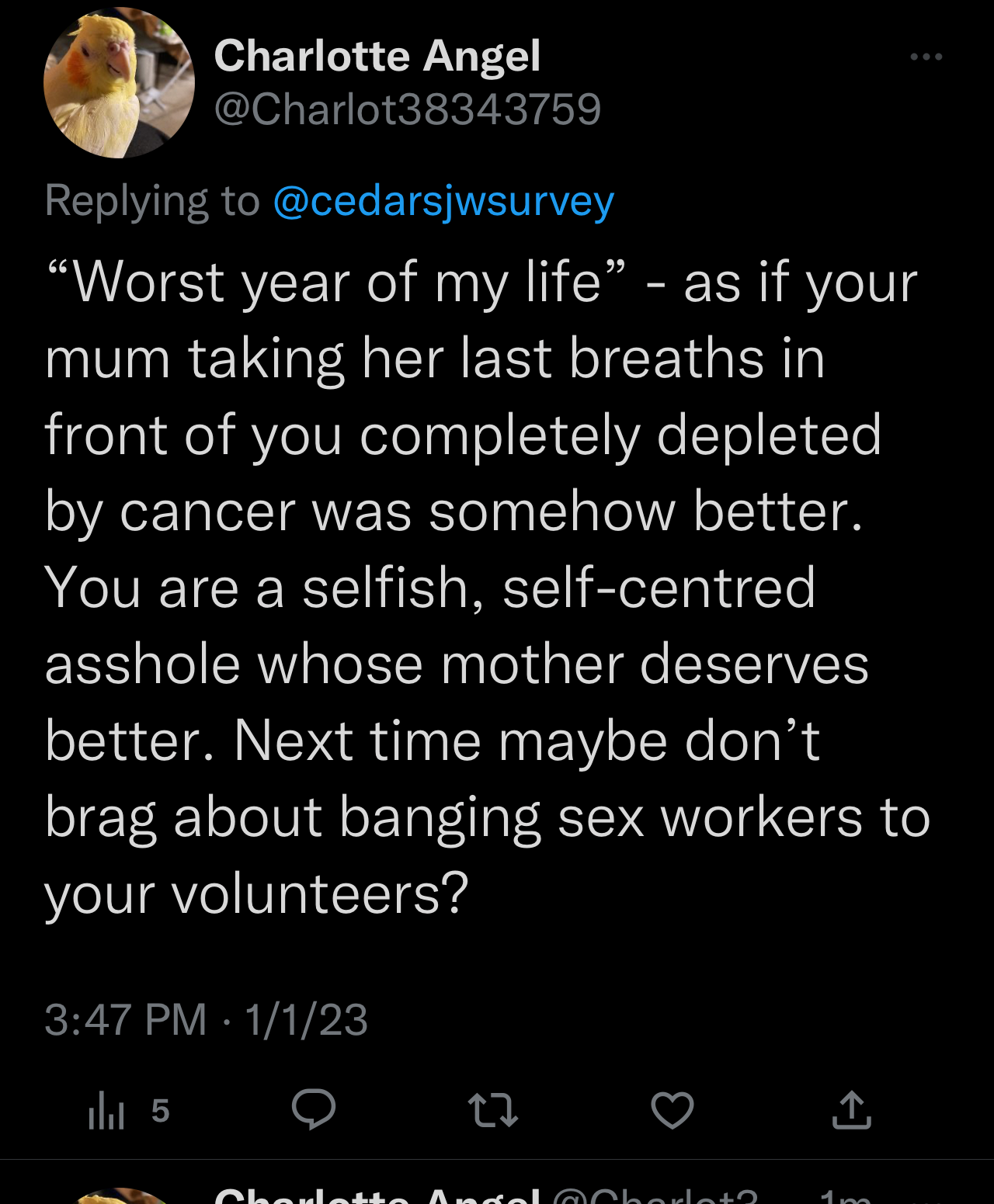The image size is (994, 1204).
Task: Like the tweet with the heart icon
Action: tap(673, 1110)
